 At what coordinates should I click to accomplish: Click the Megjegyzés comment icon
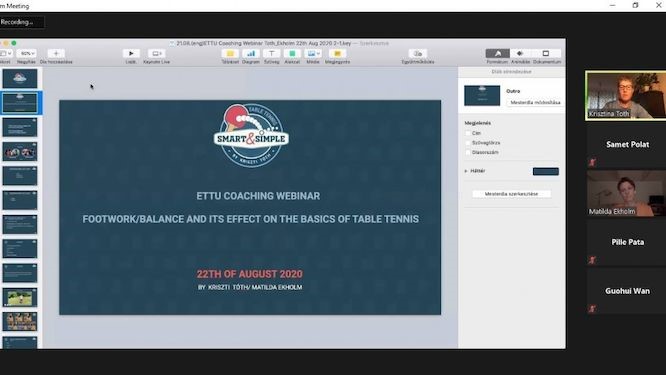tap(337, 54)
